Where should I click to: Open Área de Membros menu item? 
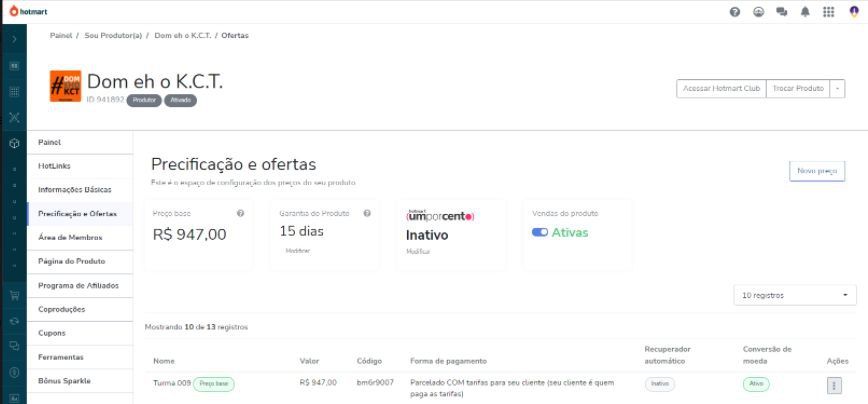click(80, 237)
